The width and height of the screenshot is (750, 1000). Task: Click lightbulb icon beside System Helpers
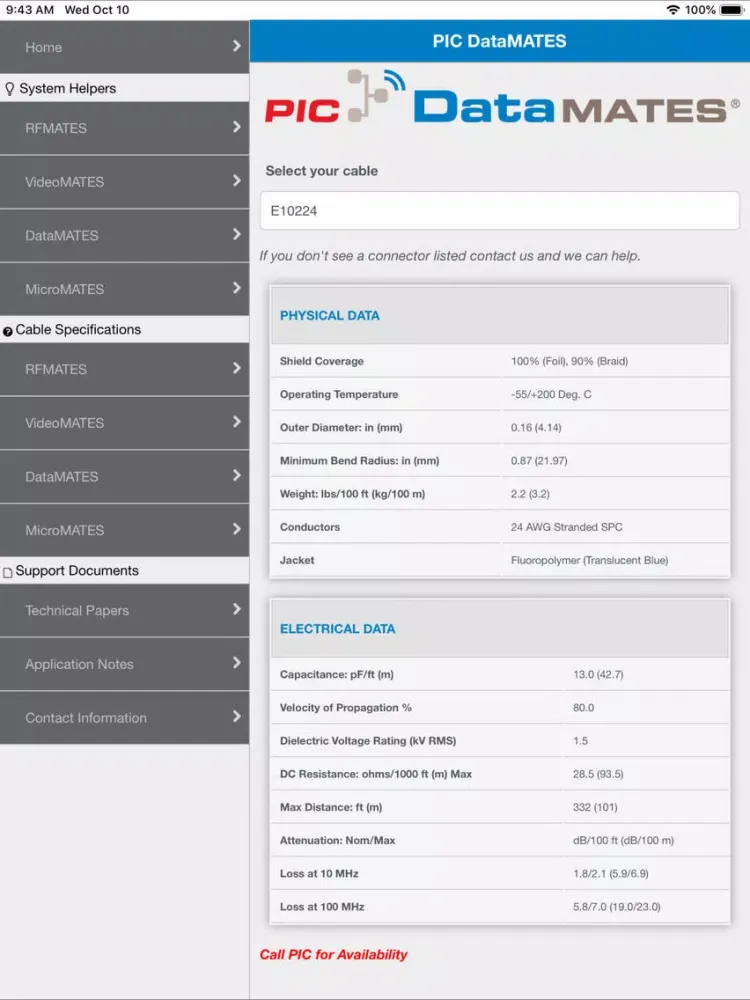pyautogui.click(x=9, y=89)
